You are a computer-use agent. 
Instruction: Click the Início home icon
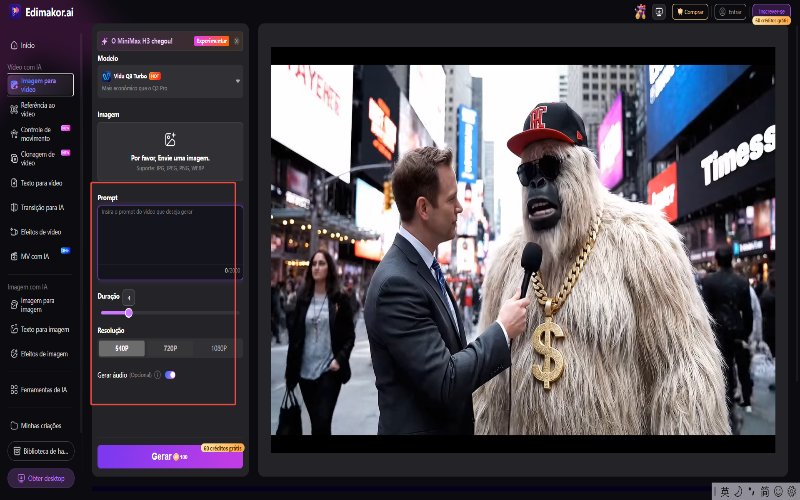14,45
